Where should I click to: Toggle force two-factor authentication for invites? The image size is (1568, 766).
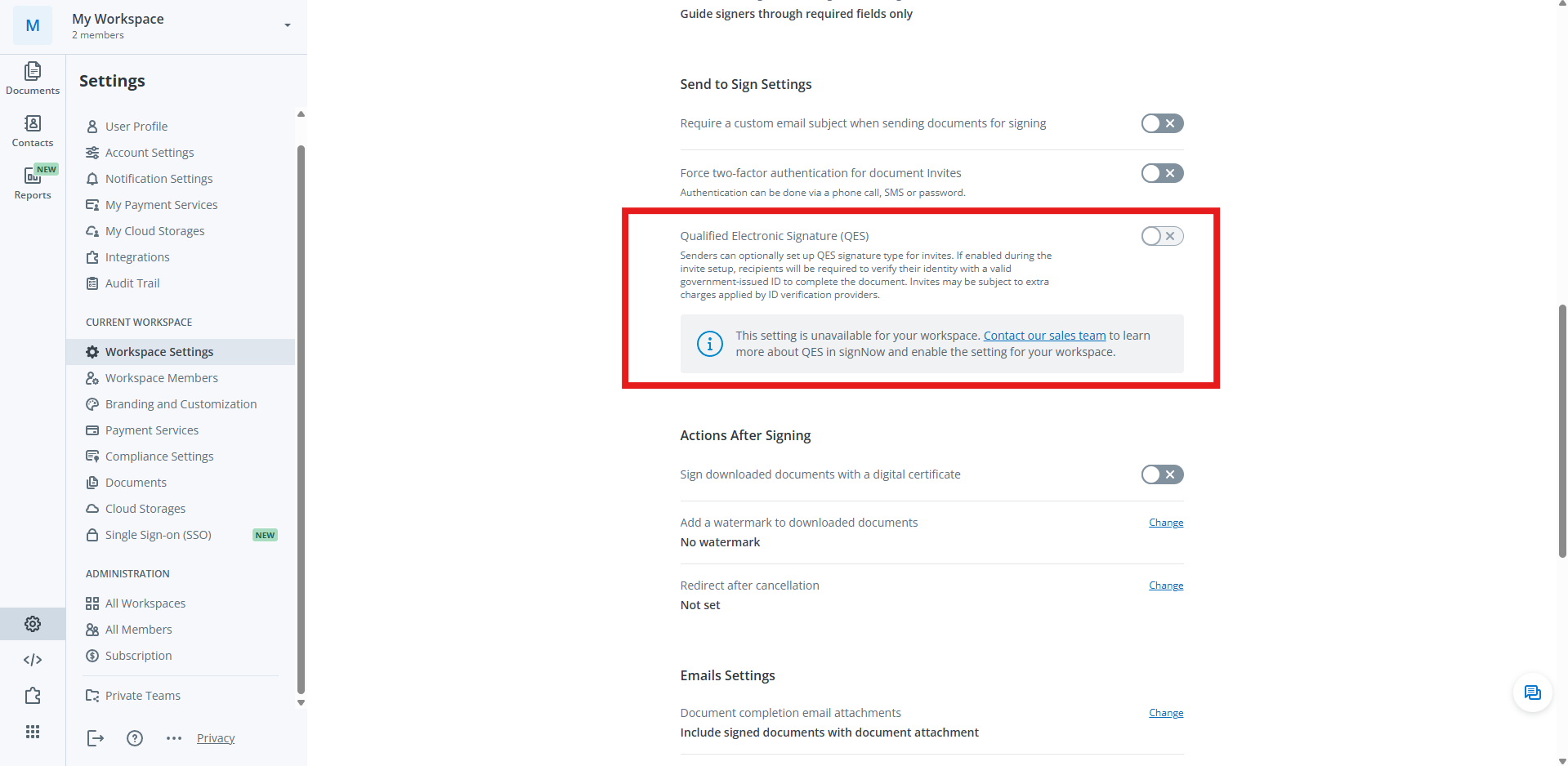click(x=1162, y=173)
